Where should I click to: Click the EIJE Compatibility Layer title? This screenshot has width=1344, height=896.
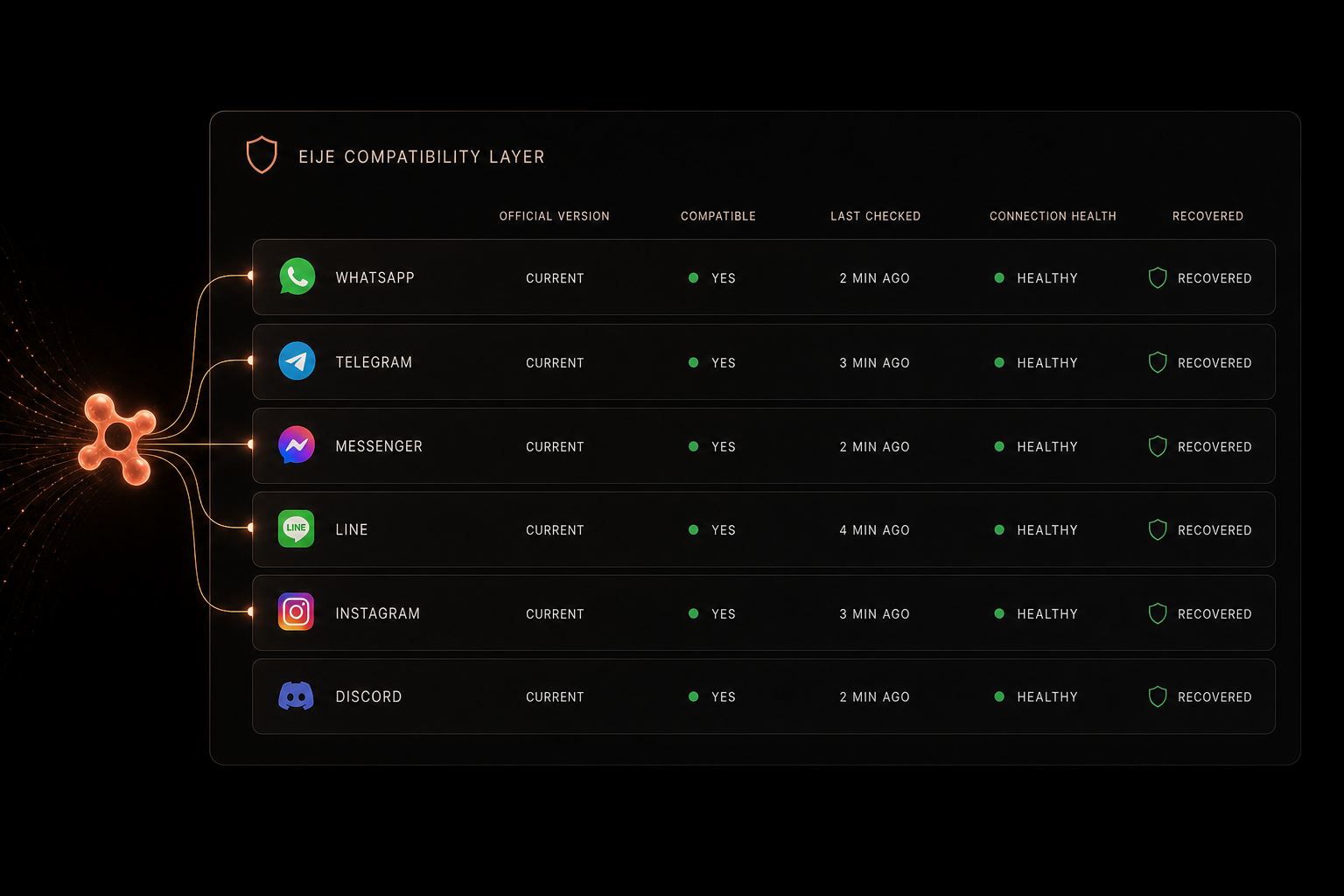click(422, 157)
